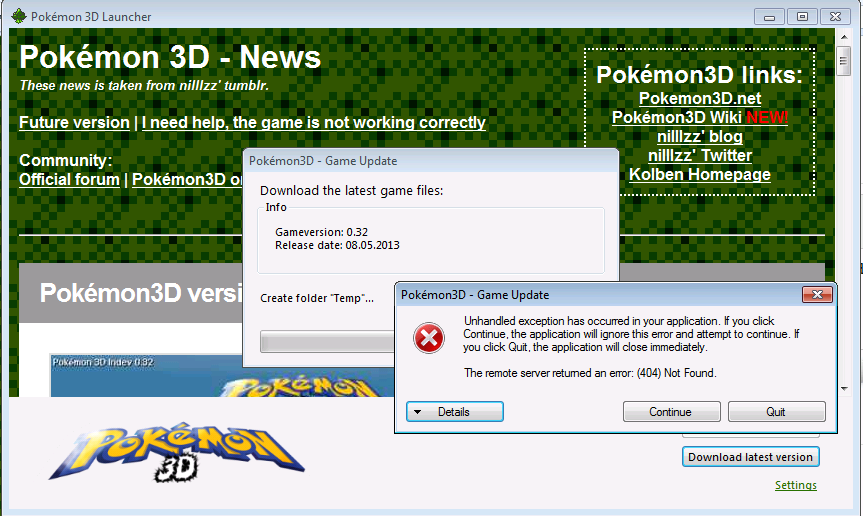The image size is (863, 516).
Task: Click the download progress bar in Game Update
Action: (327, 341)
